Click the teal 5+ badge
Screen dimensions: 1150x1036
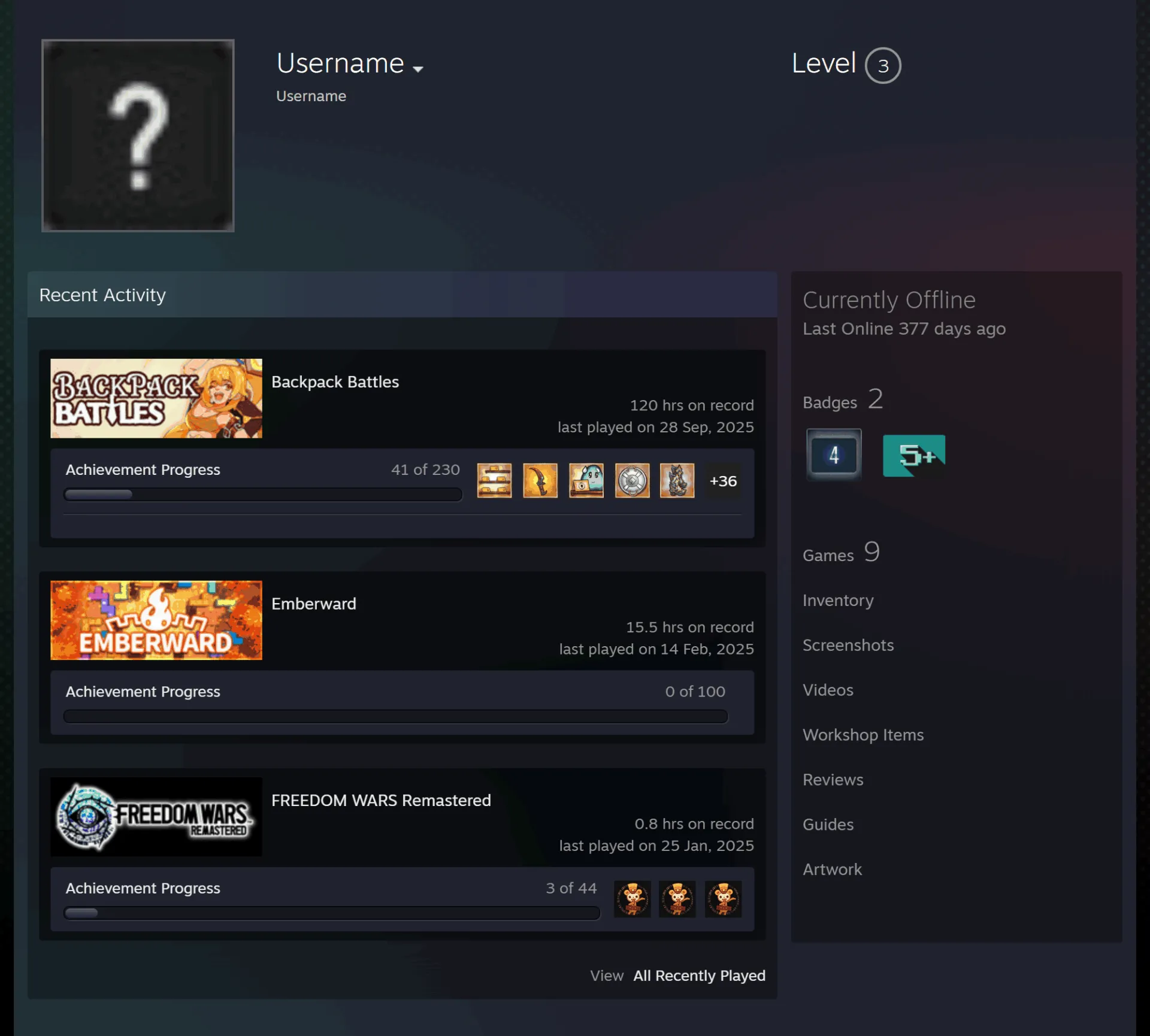914,456
